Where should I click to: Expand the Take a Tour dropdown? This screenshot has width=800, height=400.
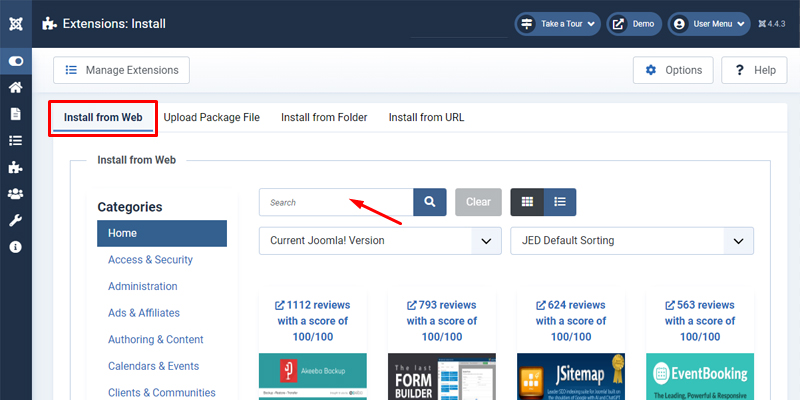[x=557, y=22]
